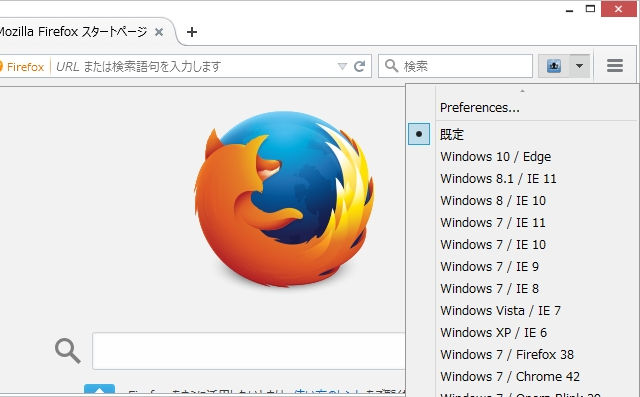This screenshot has height=397, width=640.
Task: Close the Mozilla Firefox start page tab
Action: 159,32
